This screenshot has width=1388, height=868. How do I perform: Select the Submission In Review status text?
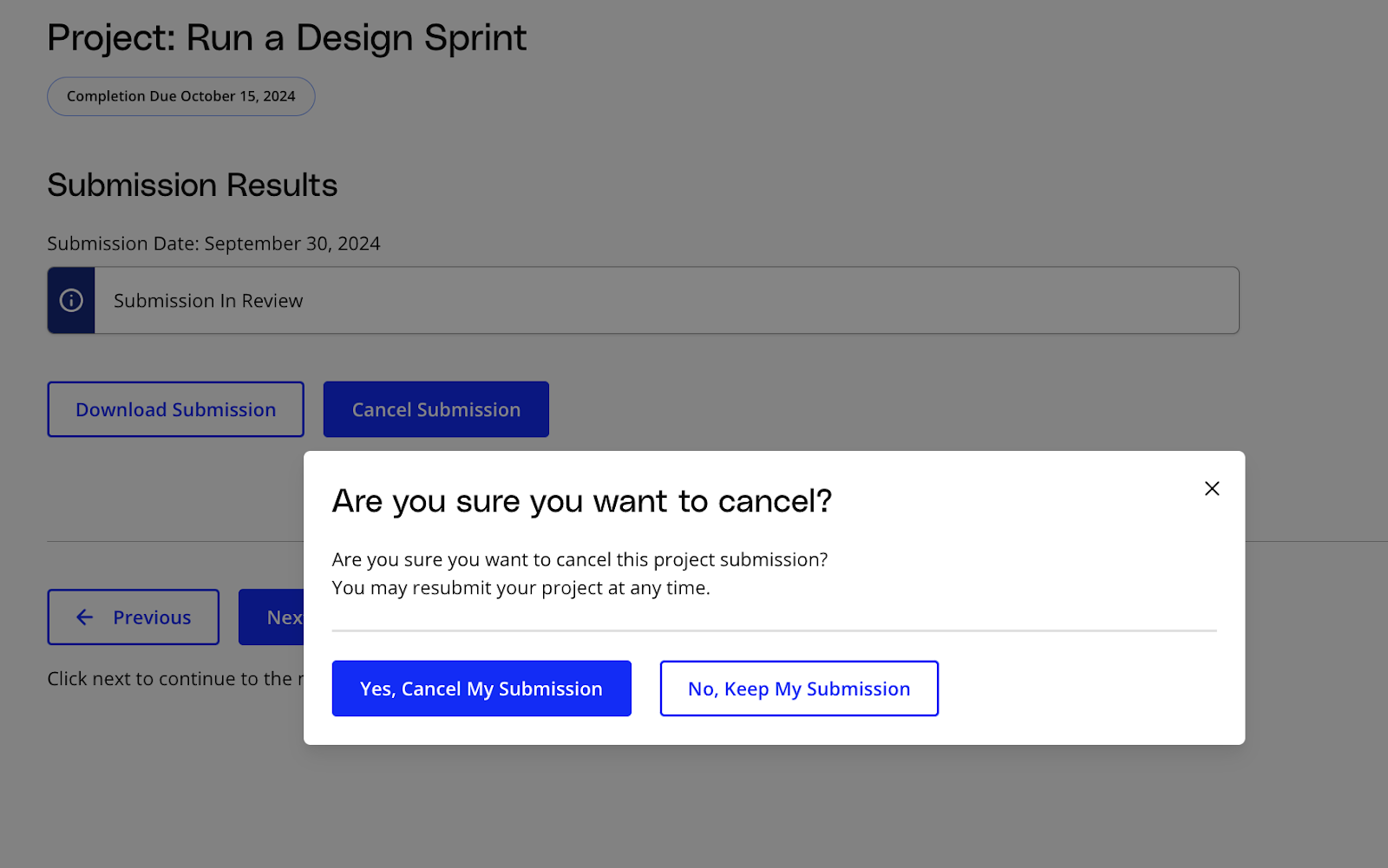(x=208, y=301)
